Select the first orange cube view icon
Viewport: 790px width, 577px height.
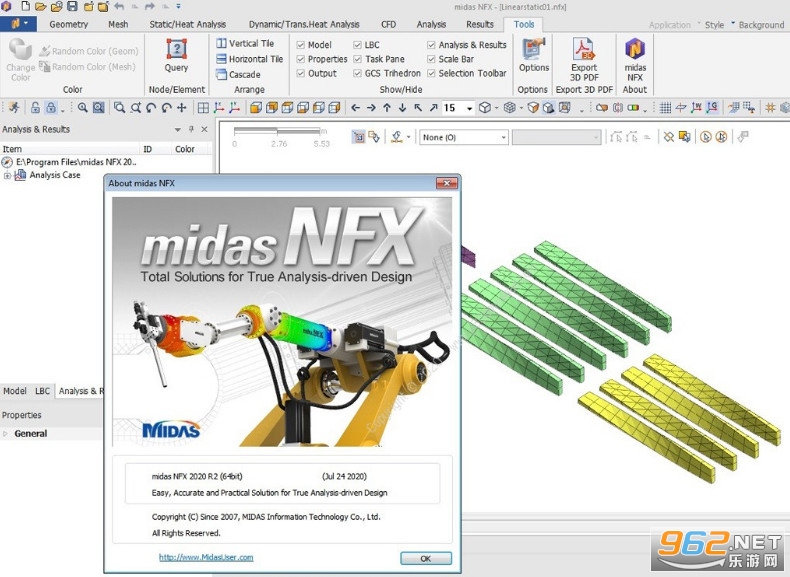point(256,107)
